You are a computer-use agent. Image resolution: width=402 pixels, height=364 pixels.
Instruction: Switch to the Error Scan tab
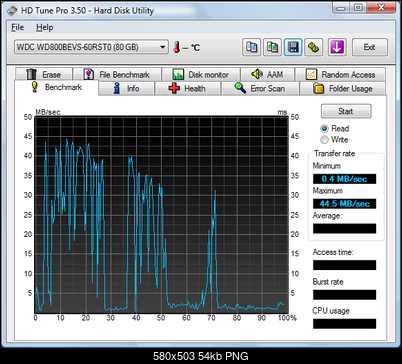(x=260, y=88)
